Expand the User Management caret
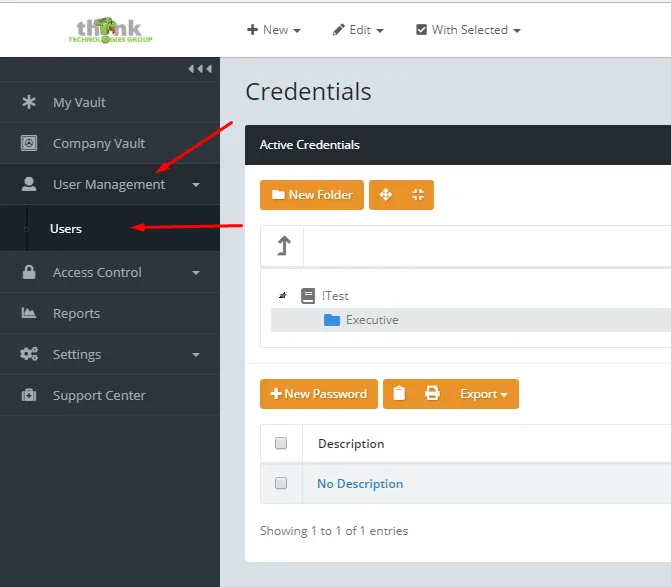The image size is (671, 587). [x=196, y=185]
